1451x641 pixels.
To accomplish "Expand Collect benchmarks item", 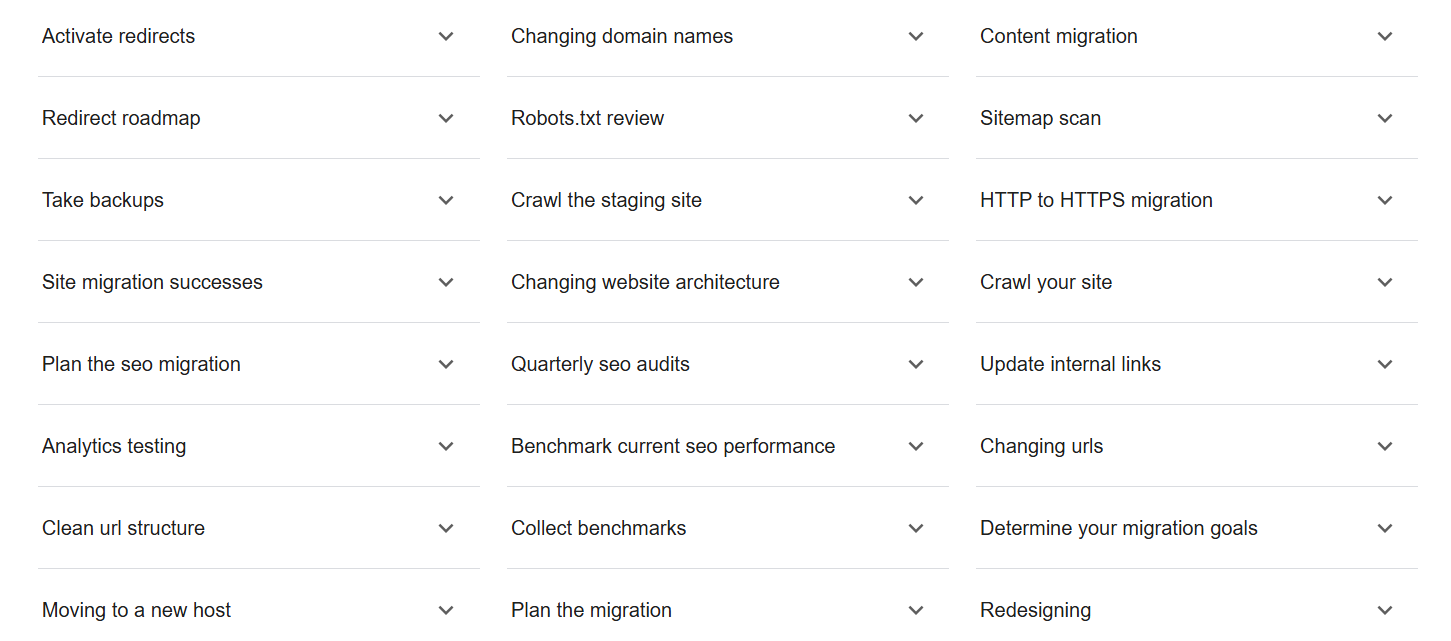I will pyautogui.click(x=915, y=529).
